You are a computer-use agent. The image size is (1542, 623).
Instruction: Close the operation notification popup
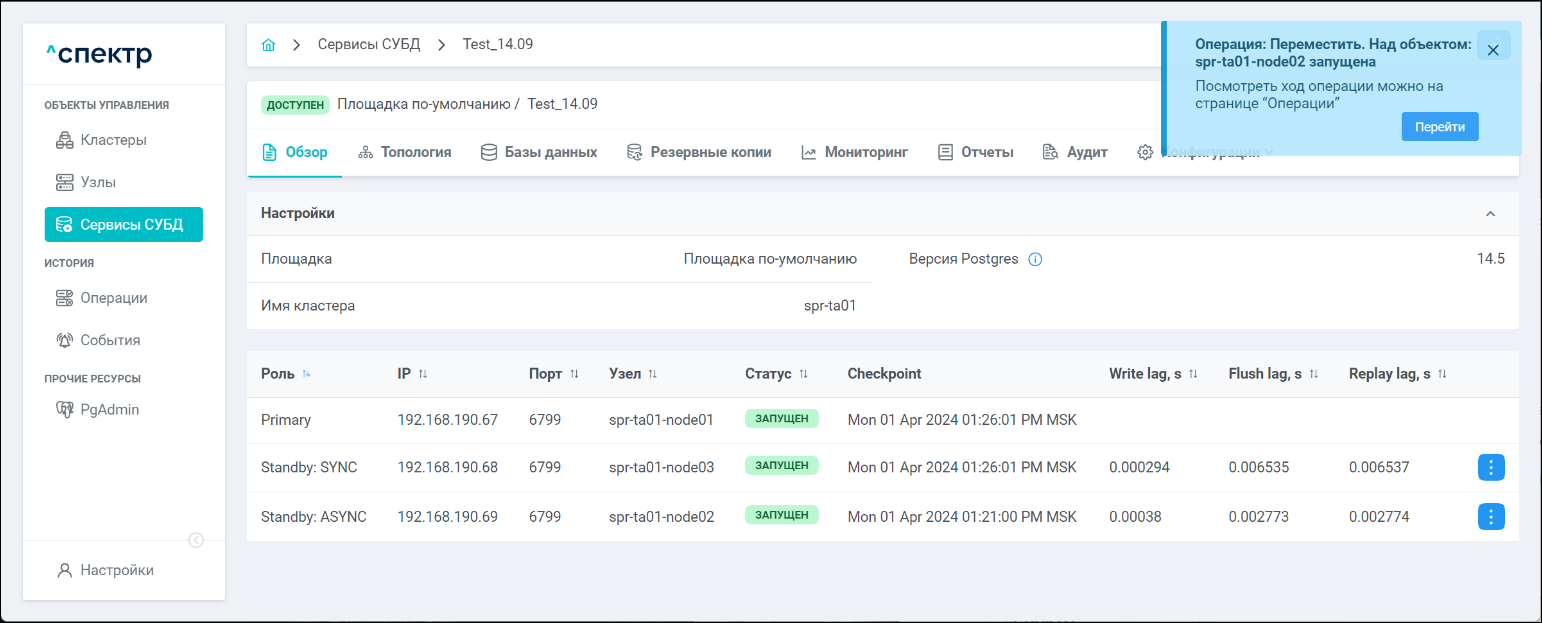[1492, 50]
